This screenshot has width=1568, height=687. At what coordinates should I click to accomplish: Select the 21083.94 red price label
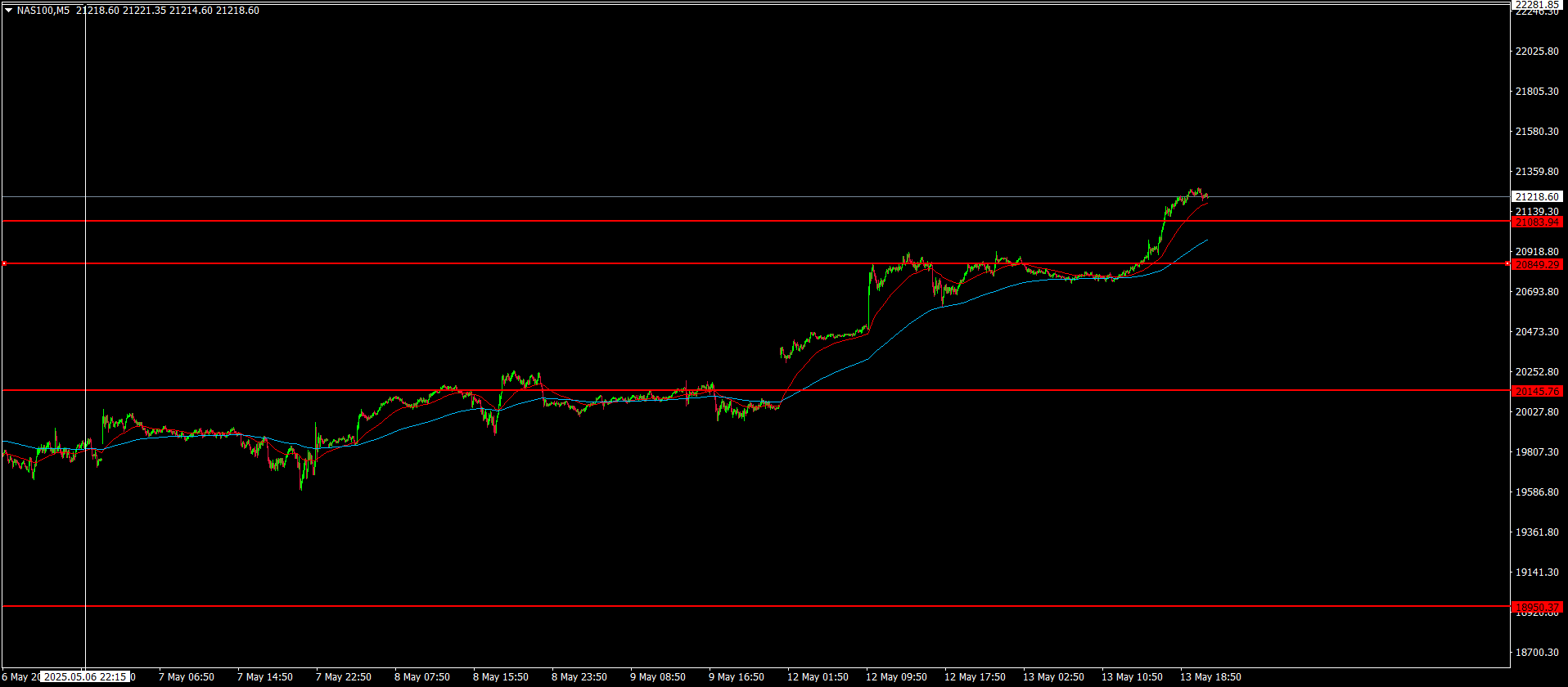click(1537, 222)
